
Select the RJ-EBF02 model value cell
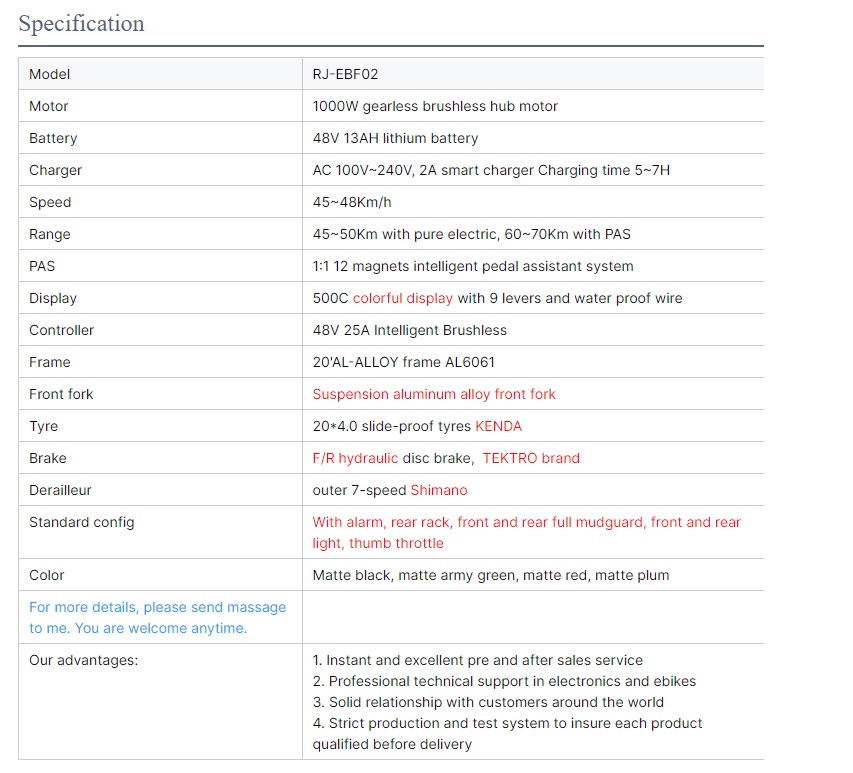[345, 74]
